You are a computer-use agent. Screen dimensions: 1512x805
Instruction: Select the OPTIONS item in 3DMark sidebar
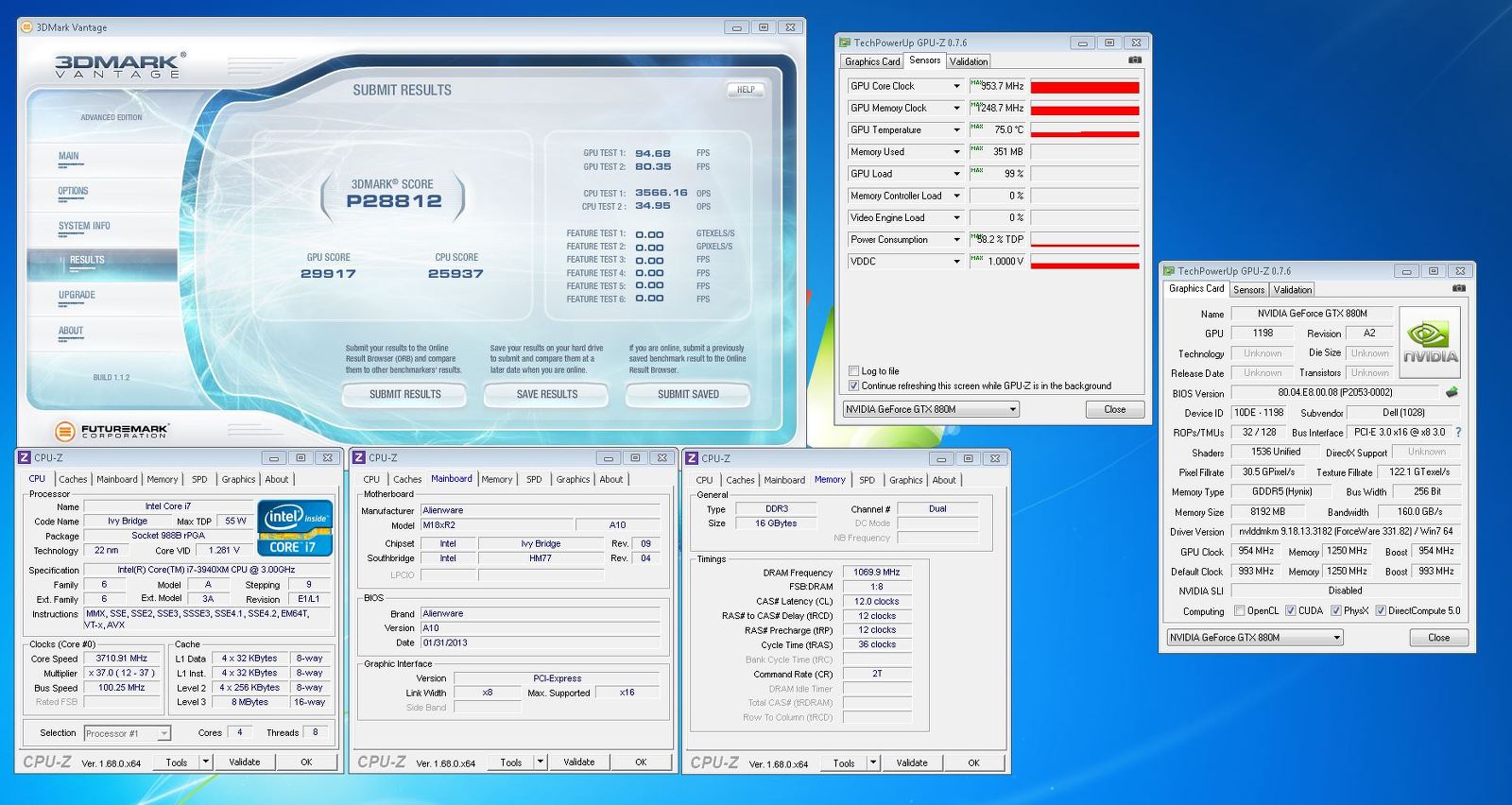[73, 192]
